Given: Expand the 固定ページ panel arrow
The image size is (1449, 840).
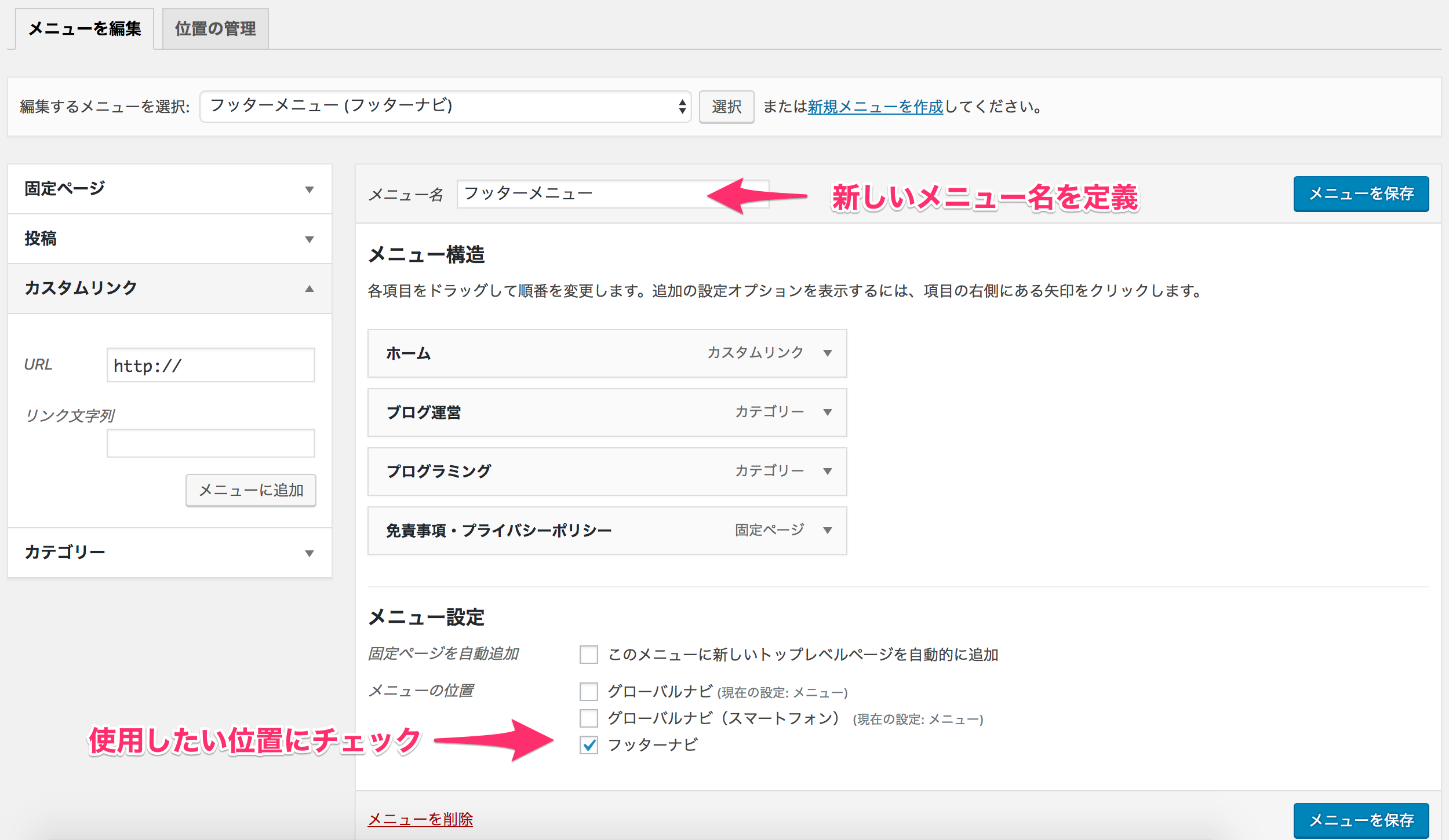Looking at the screenshot, I should click(310, 189).
